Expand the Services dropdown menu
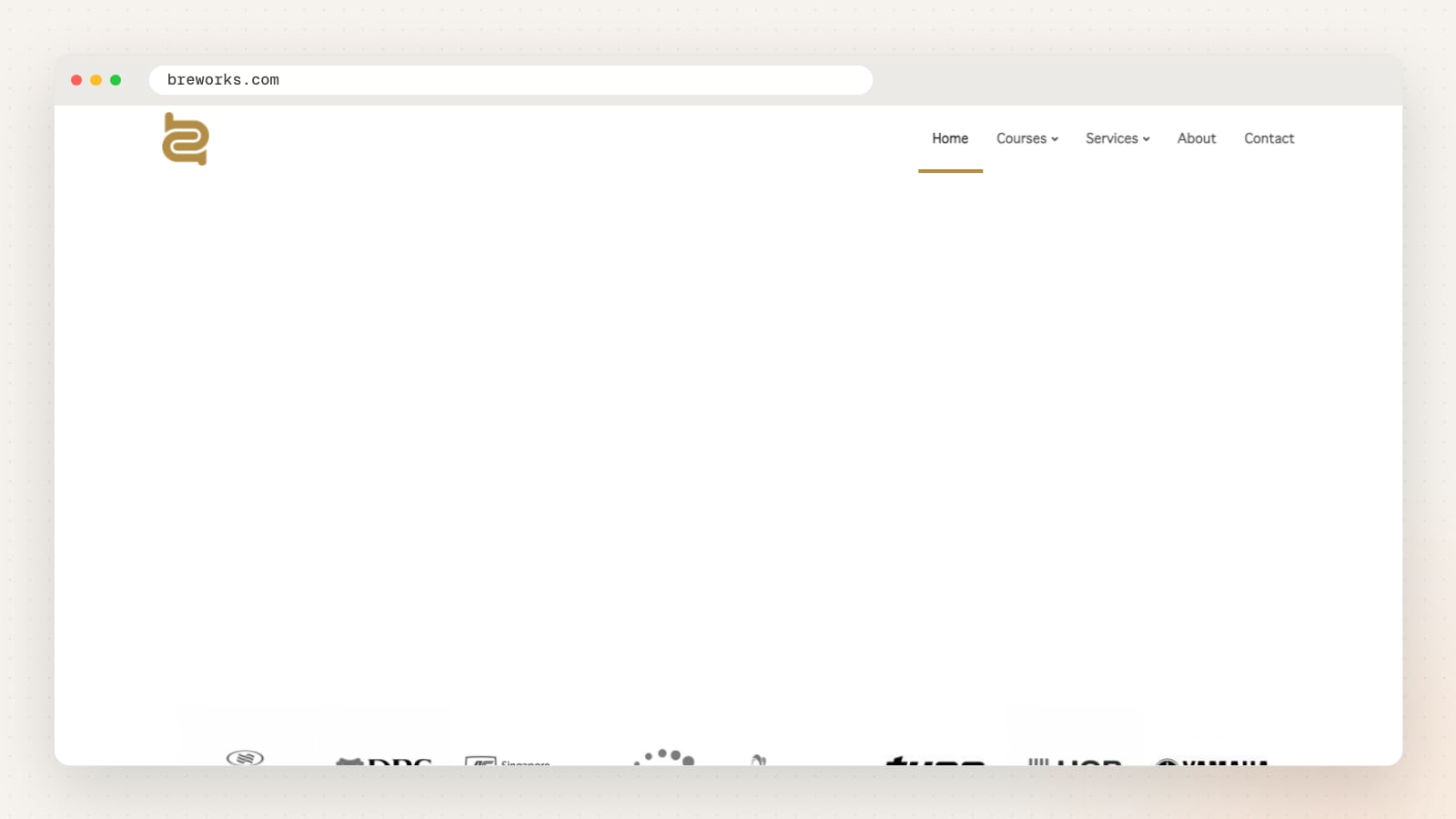Screen dimensions: 1456x819 pos(1117,138)
